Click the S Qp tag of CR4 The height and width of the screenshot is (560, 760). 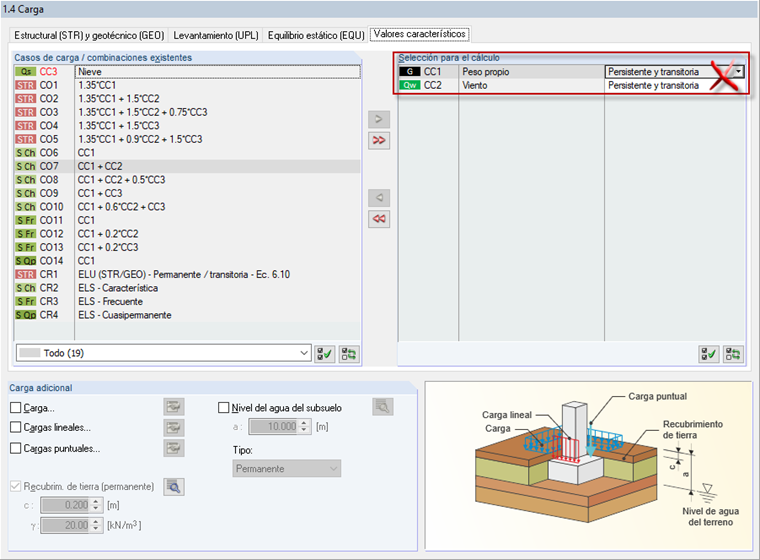[26, 315]
